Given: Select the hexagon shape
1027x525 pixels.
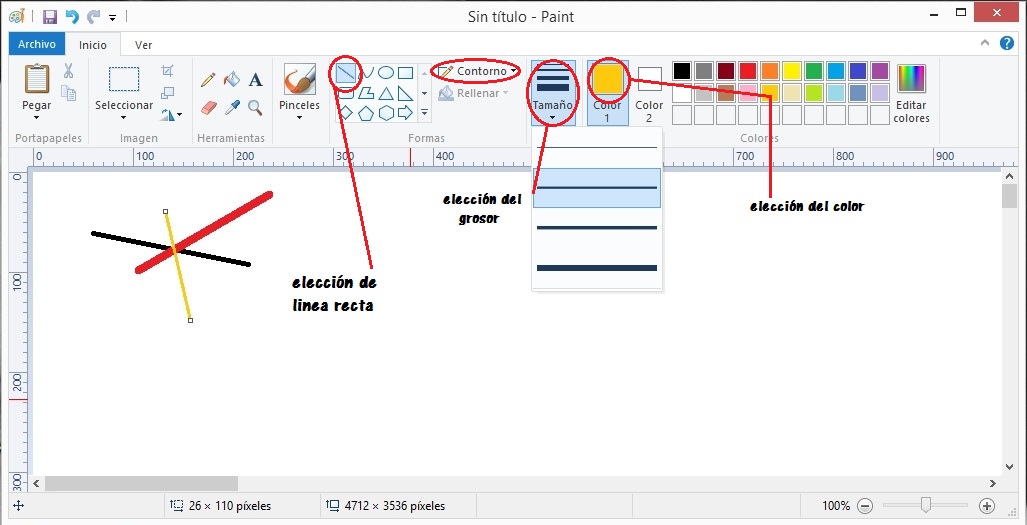Looking at the screenshot, I should (x=386, y=113).
